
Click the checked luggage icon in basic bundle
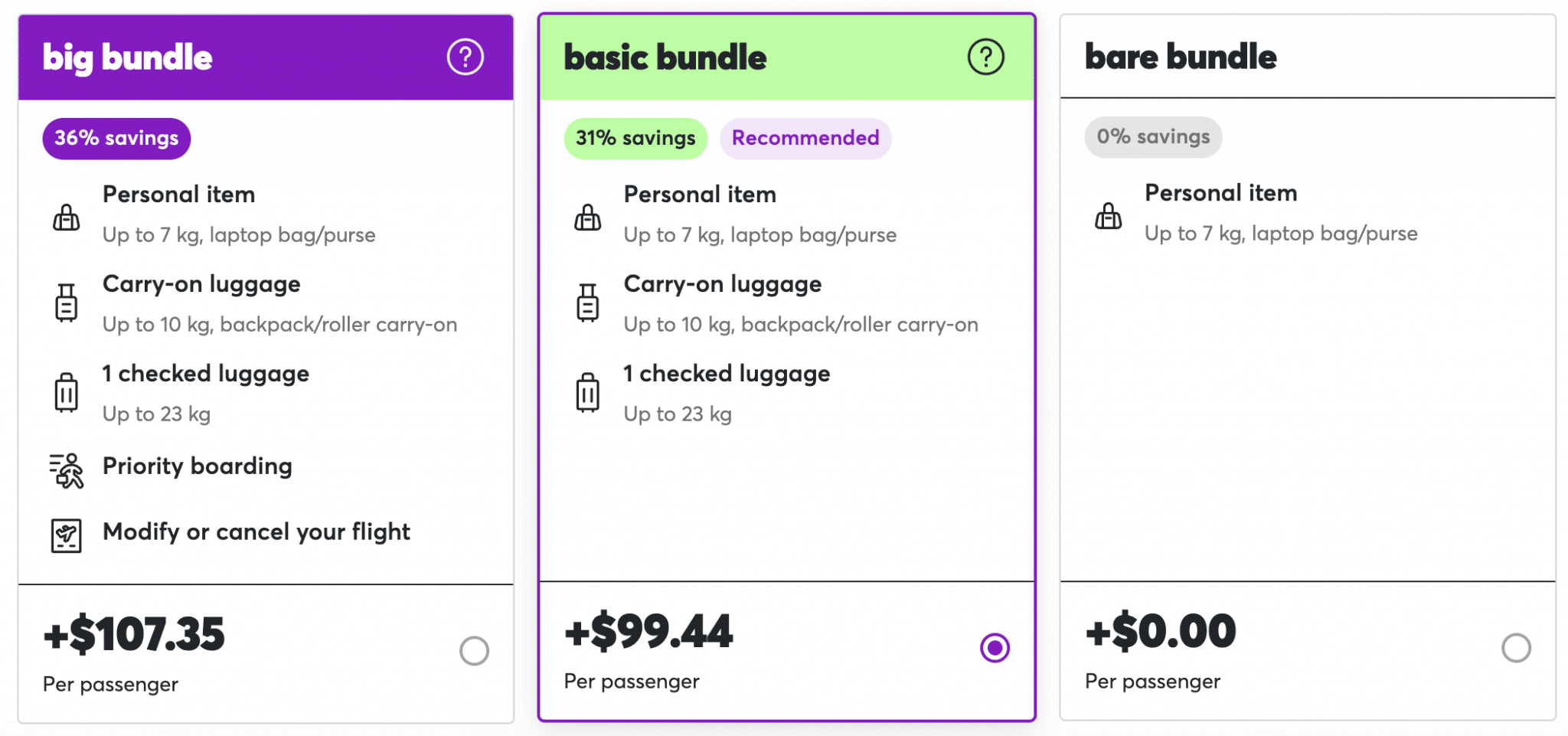pyautogui.click(x=587, y=393)
